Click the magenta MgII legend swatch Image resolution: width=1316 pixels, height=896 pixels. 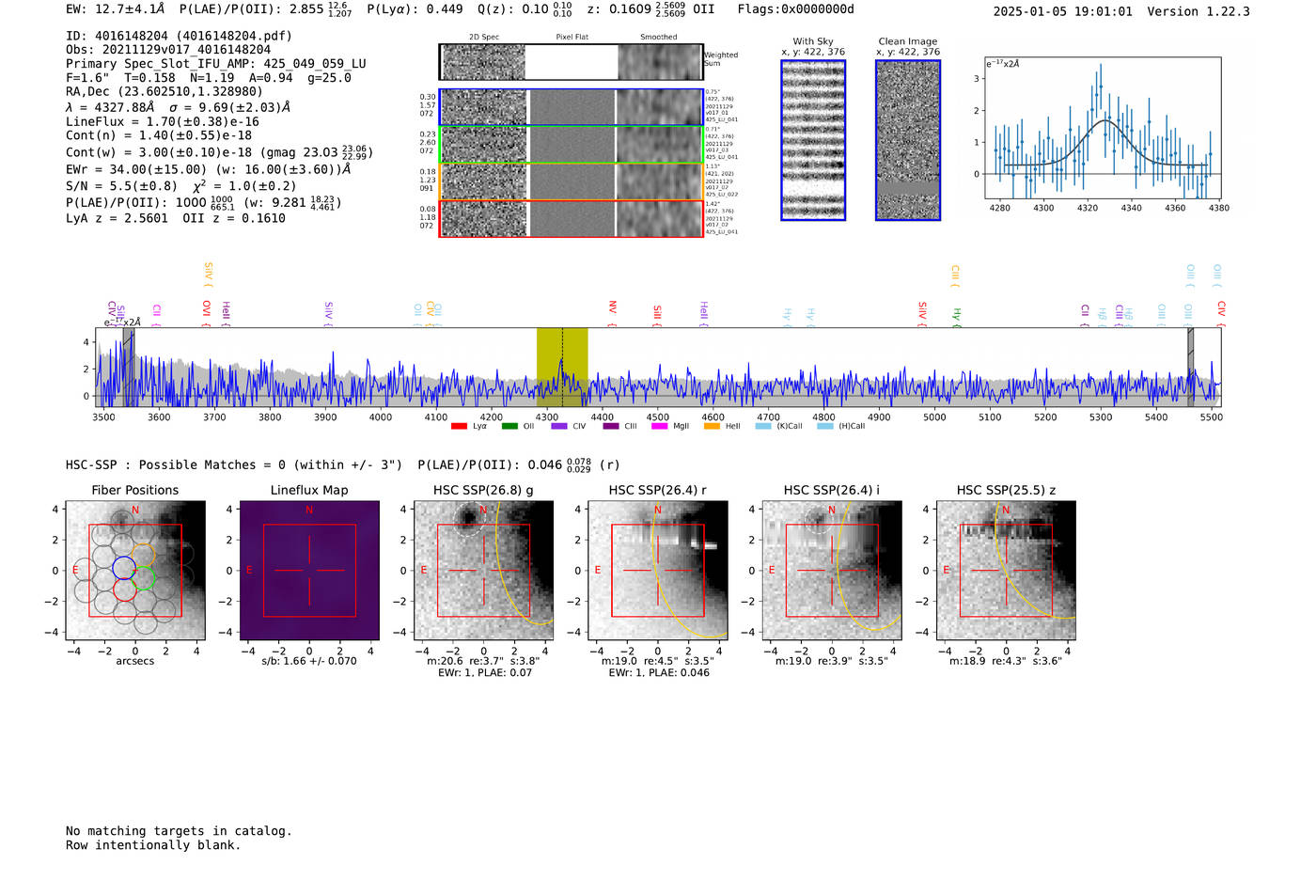tap(659, 426)
